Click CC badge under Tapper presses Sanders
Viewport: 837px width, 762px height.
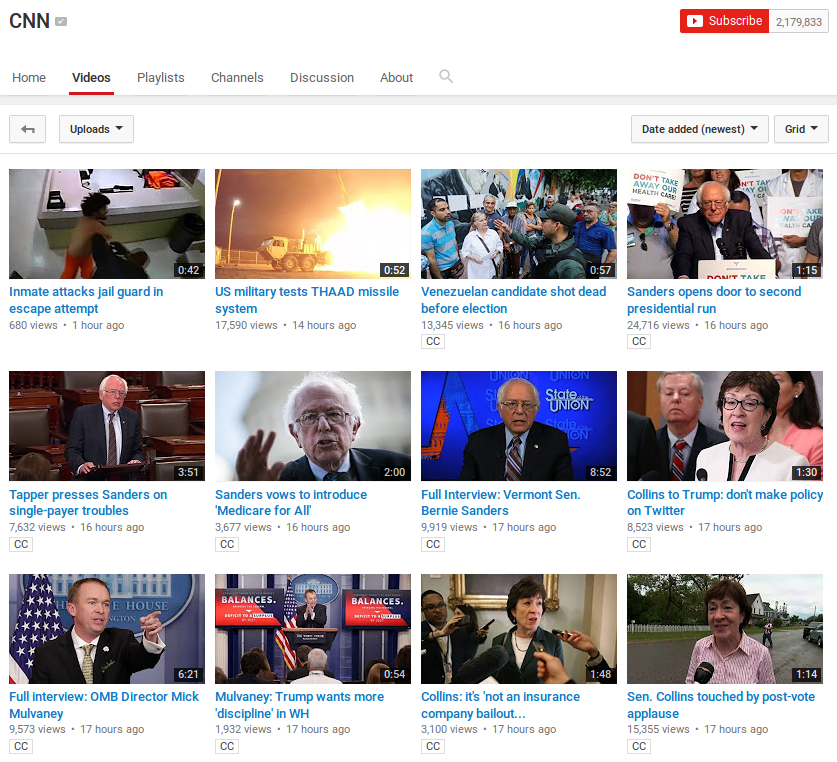click(21, 545)
